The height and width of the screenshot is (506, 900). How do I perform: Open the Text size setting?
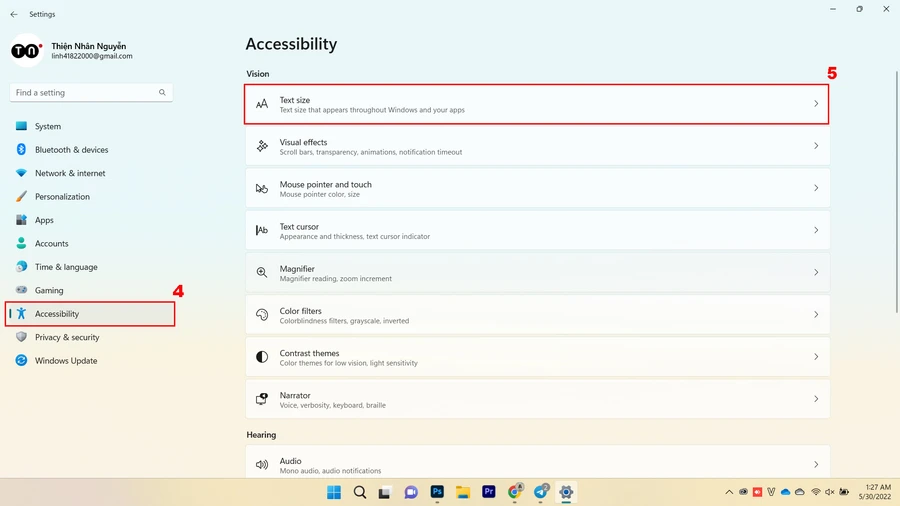coord(537,104)
